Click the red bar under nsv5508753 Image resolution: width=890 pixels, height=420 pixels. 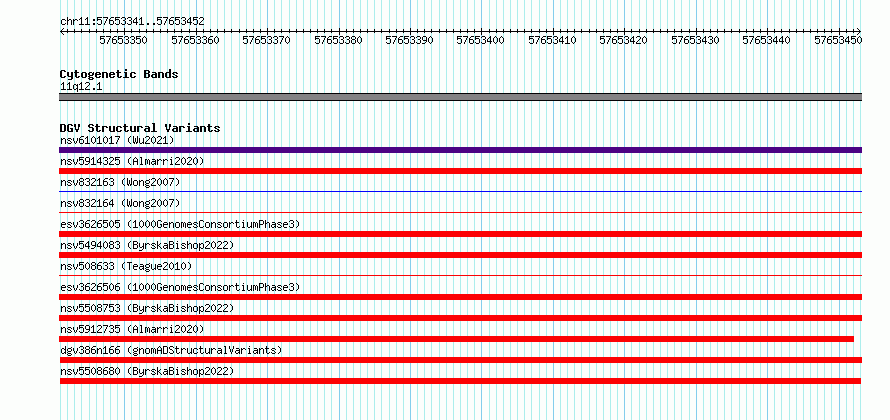point(461,318)
